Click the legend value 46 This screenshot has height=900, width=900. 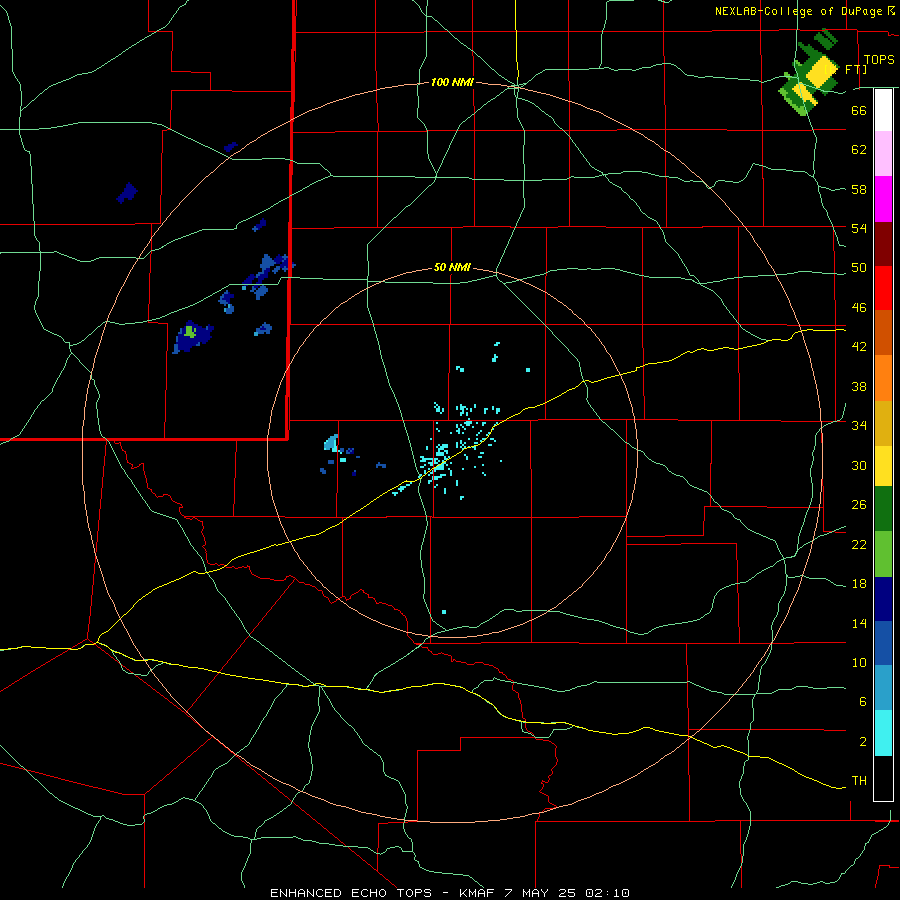pos(859,308)
